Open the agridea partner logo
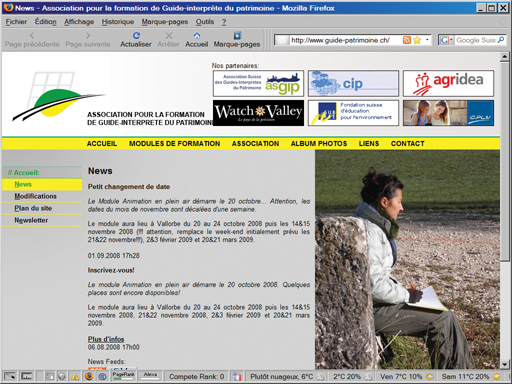This screenshot has width=512, height=384. click(x=448, y=83)
